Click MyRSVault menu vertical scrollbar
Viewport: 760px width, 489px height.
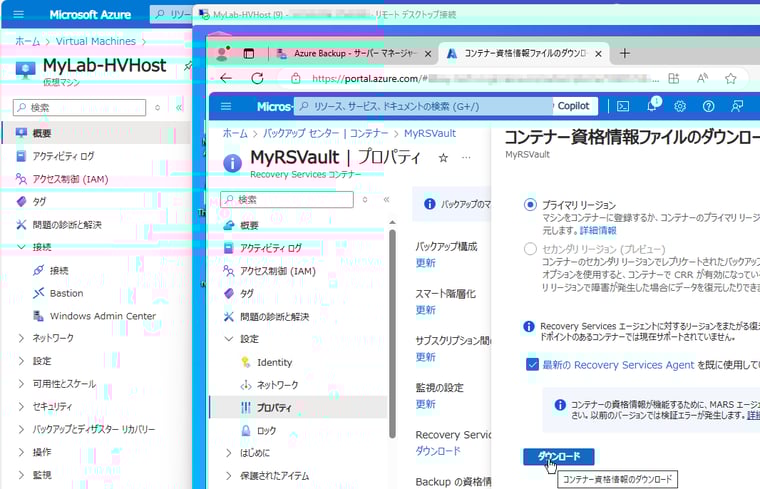[393, 333]
